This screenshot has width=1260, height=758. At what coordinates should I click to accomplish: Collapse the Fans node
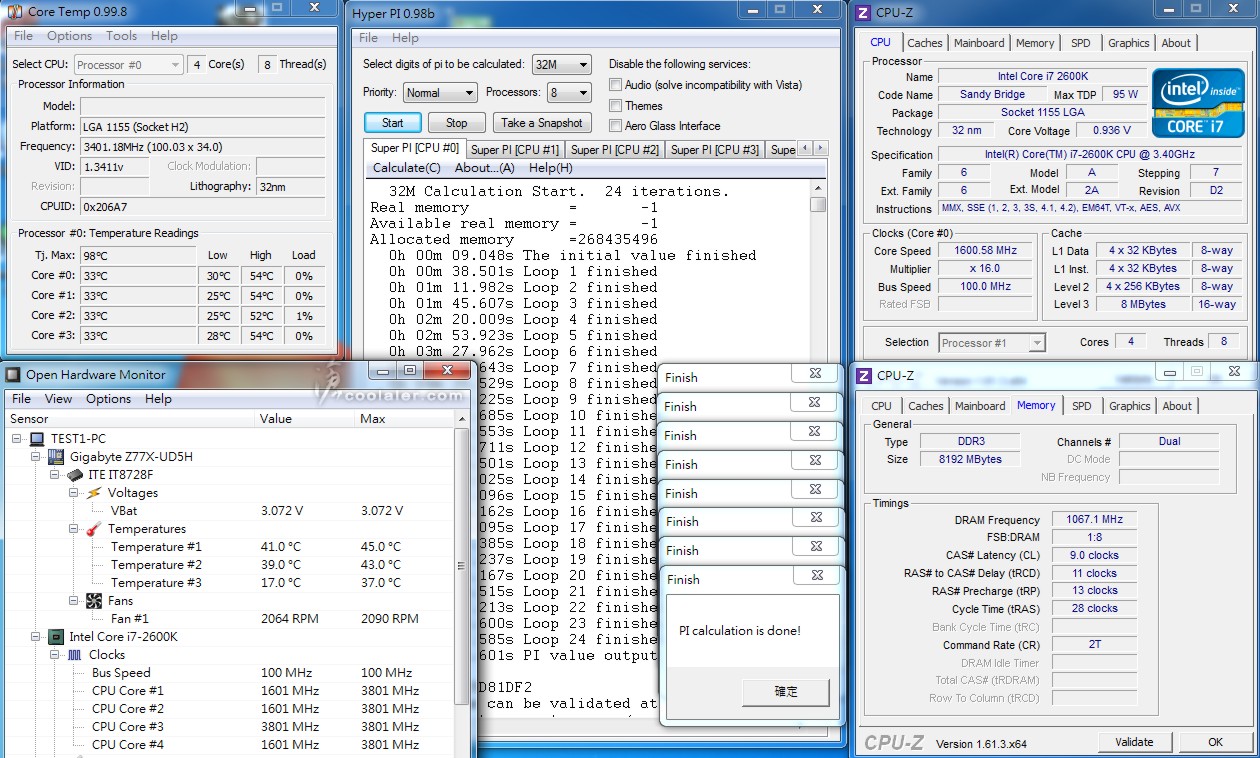coord(74,601)
